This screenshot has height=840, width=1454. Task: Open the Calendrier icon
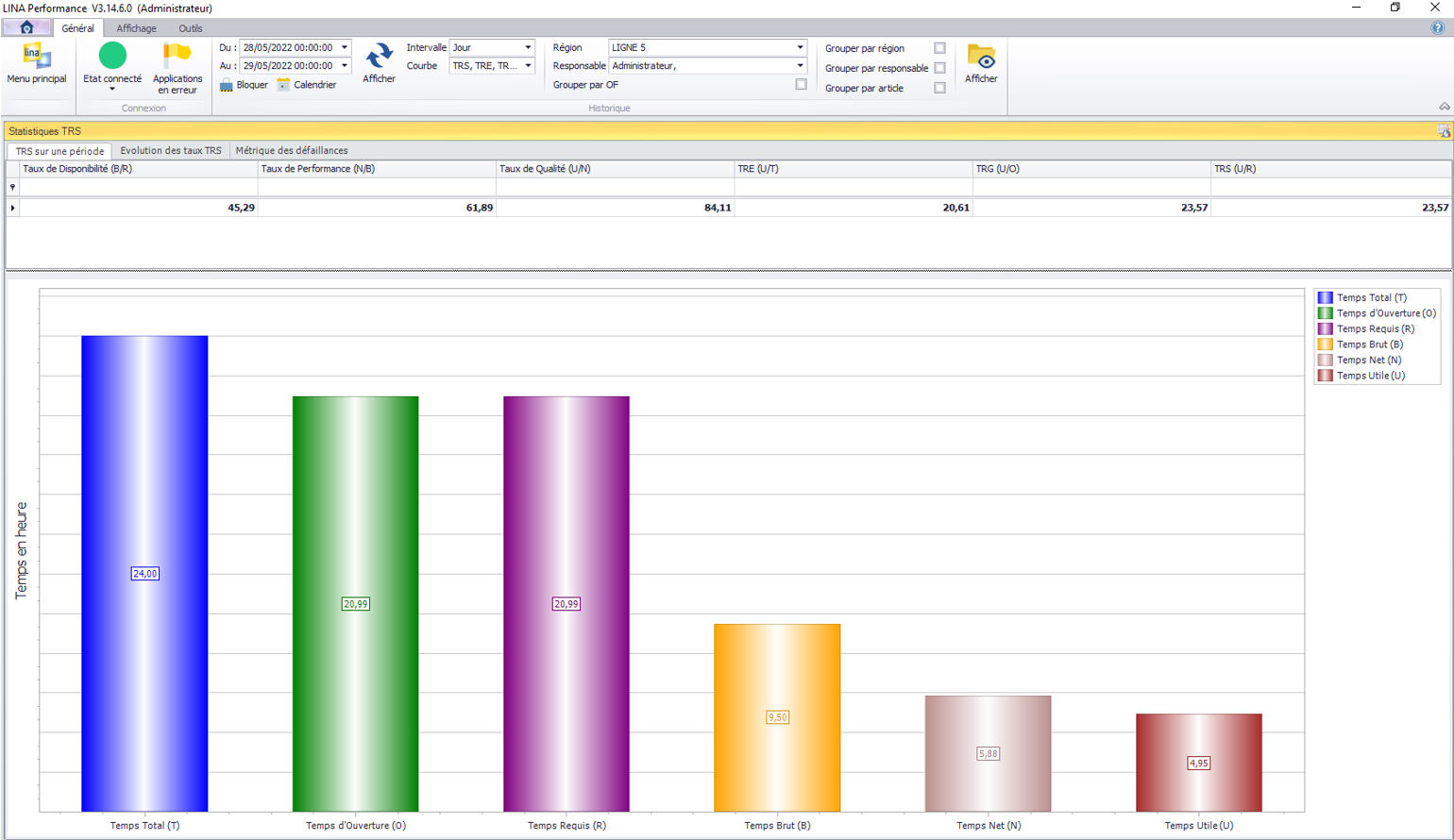click(283, 85)
